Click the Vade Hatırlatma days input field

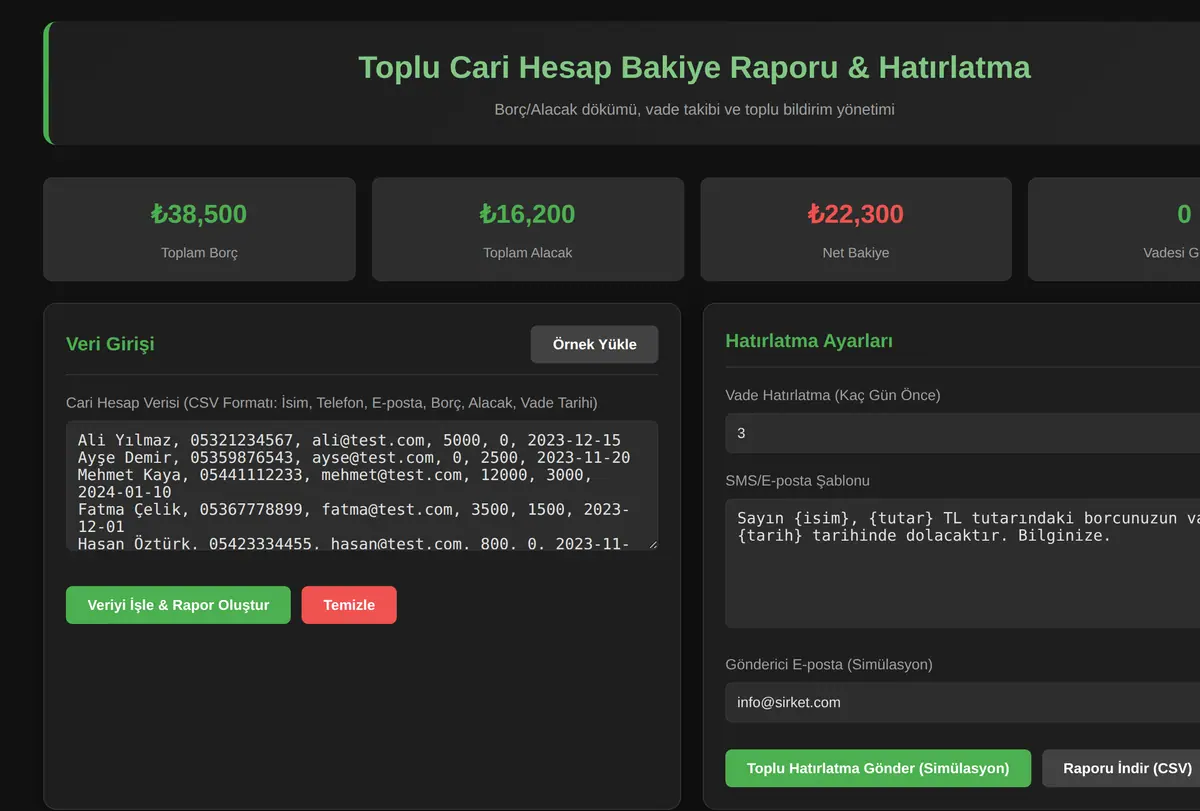coord(963,433)
